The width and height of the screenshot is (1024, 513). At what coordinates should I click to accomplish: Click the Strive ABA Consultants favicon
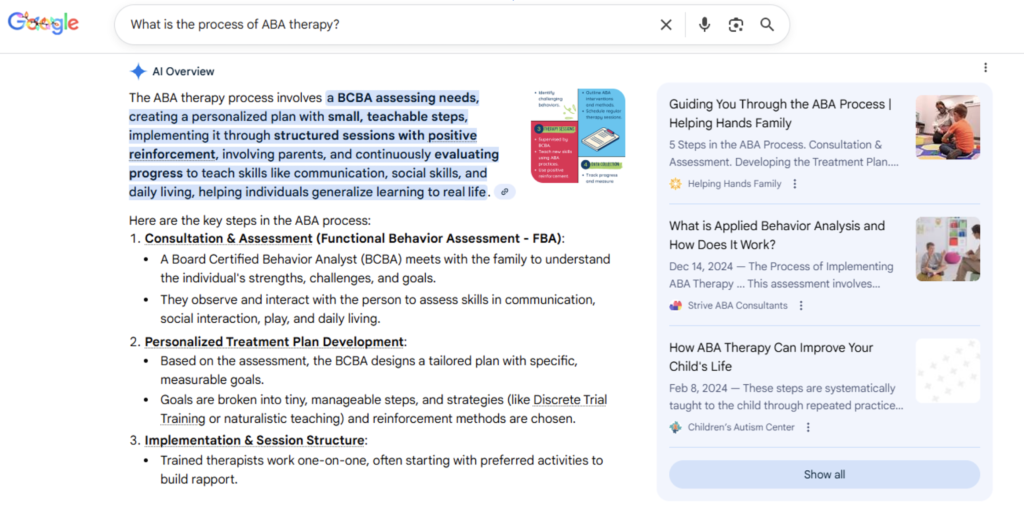675,305
